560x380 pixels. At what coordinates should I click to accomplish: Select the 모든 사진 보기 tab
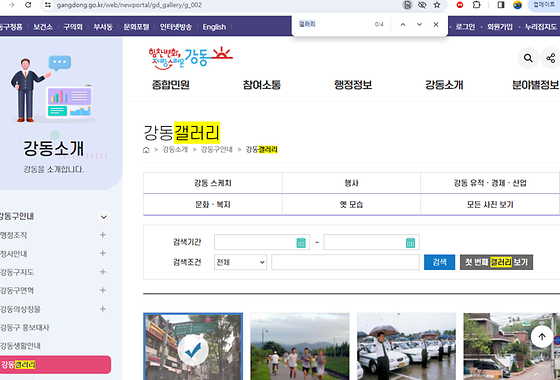pos(490,205)
